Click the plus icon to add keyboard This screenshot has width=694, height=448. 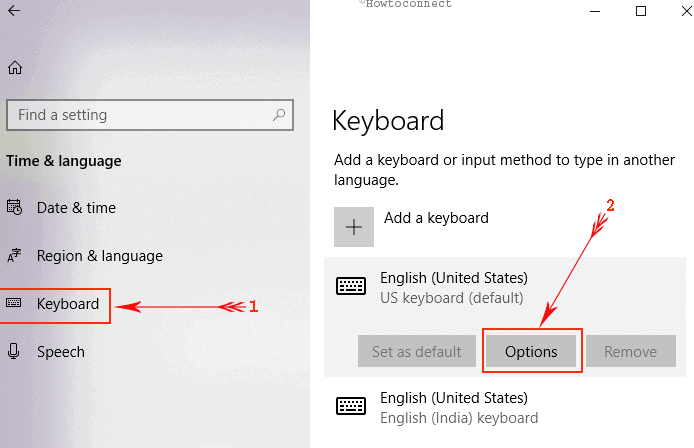pyautogui.click(x=354, y=227)
